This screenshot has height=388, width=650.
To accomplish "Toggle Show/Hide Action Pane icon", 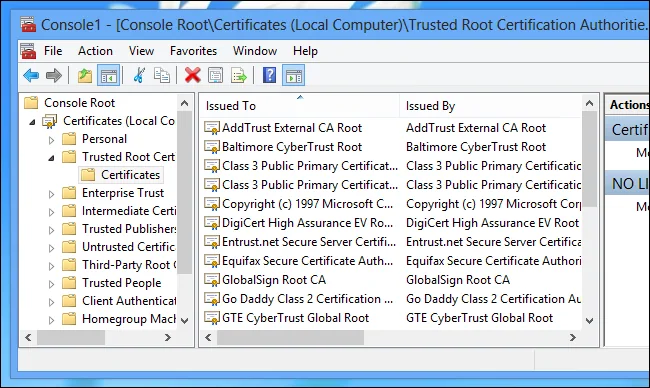I will (293, 75).
